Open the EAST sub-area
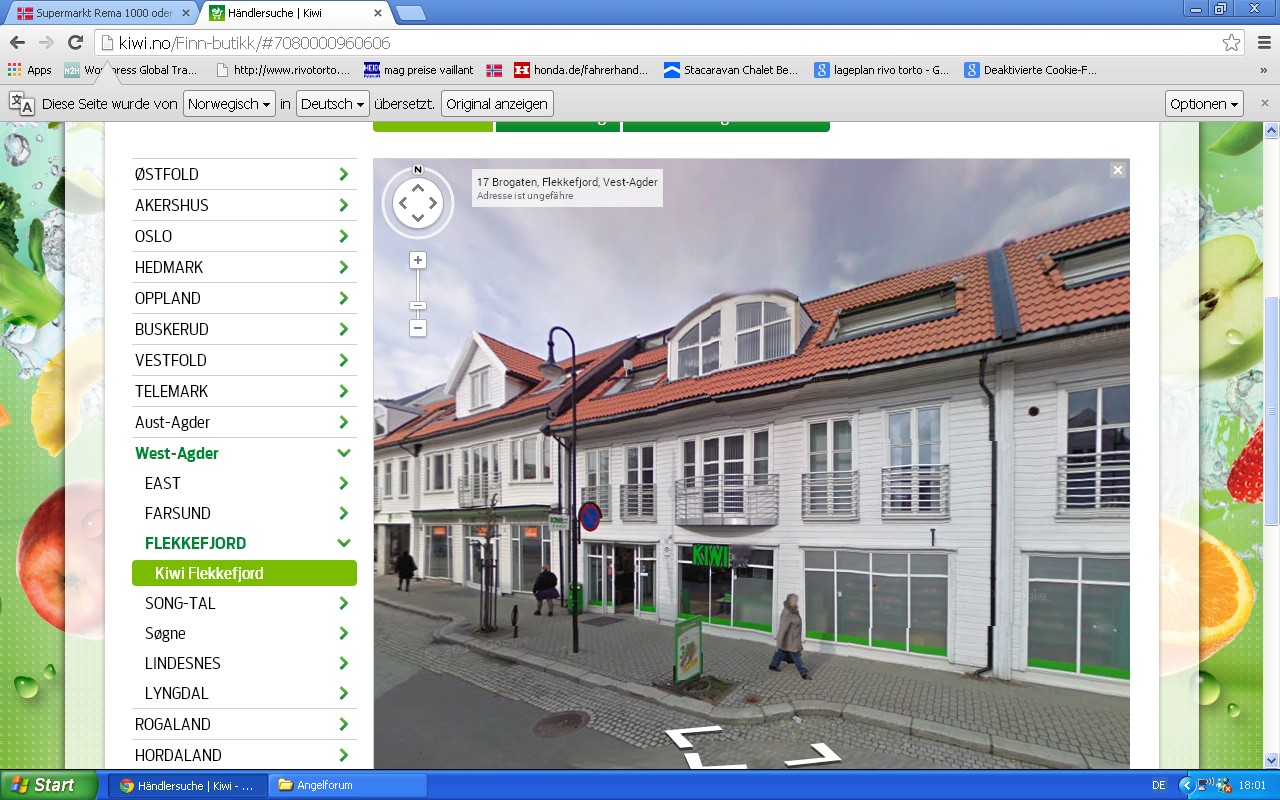The height and width of the screenshot is (800, 1280). (x=244, y=483)
